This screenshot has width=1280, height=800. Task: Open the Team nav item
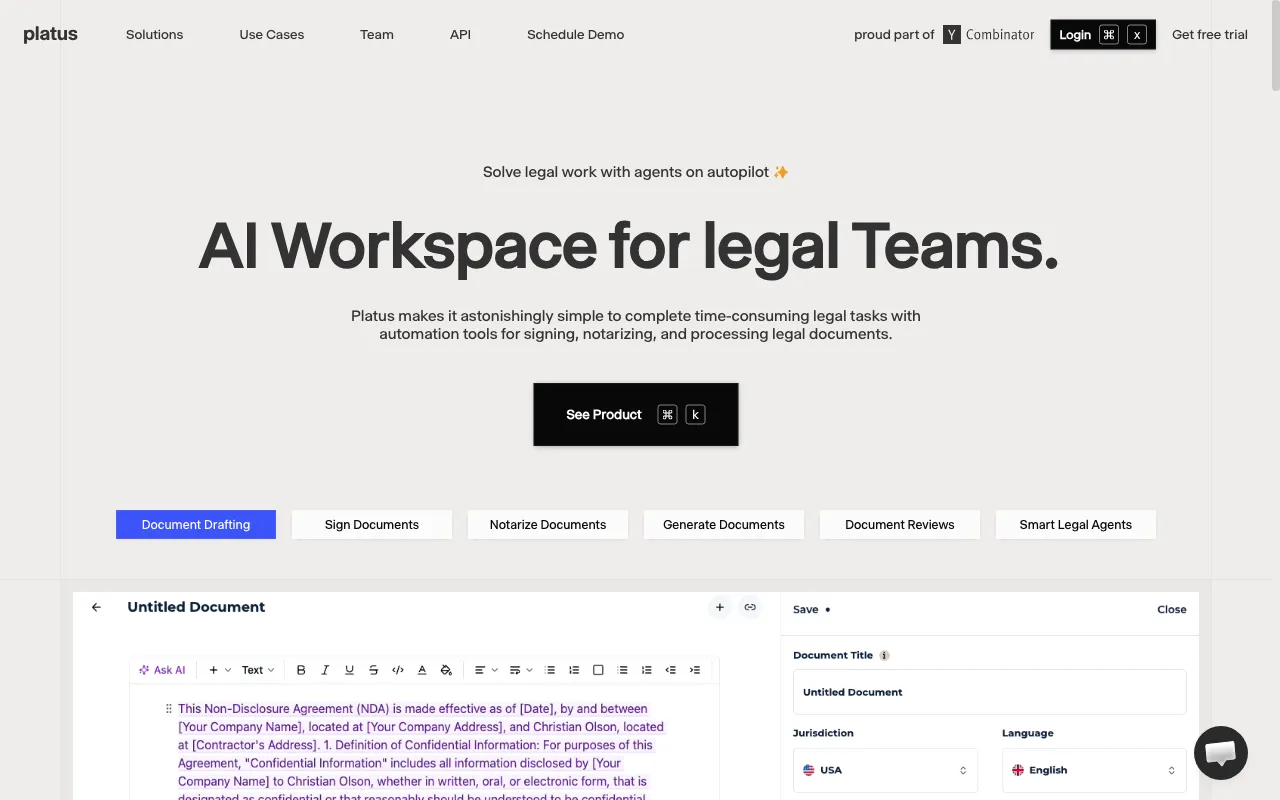pyautogui.click(x=377, y=34)
